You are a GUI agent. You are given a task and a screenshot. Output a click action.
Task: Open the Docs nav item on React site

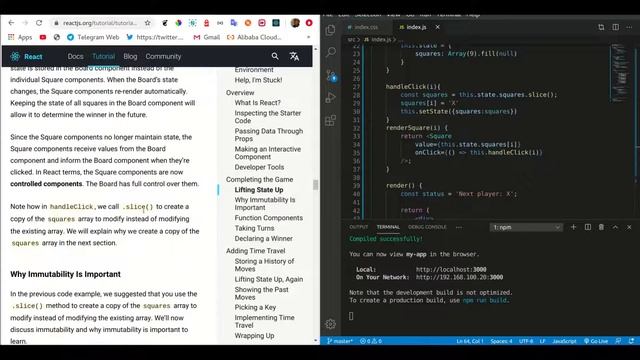tap(76, 56)
